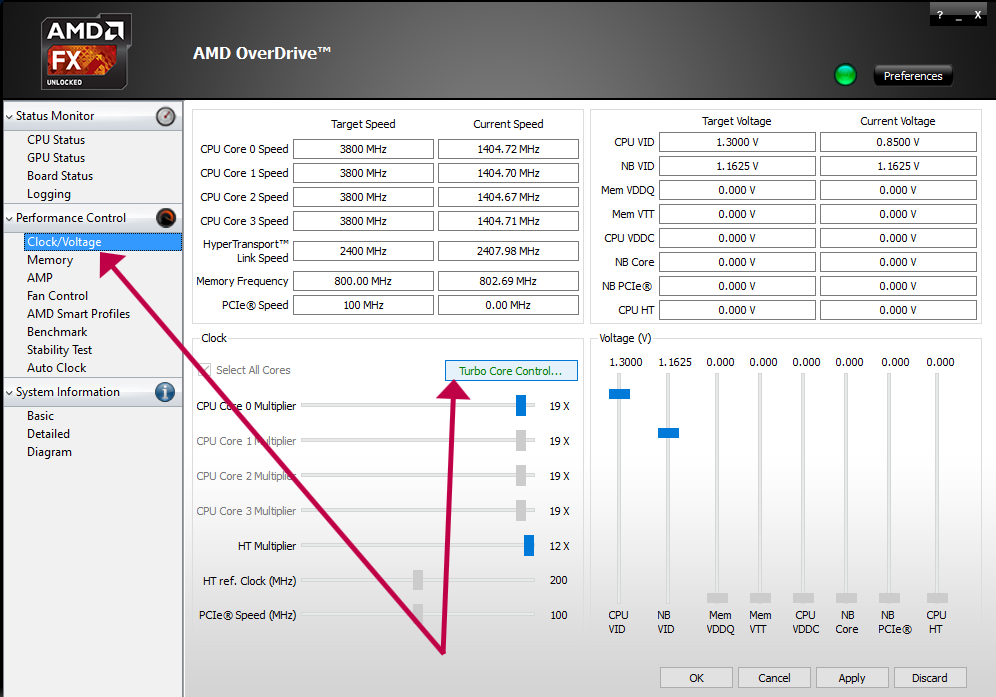Open Turbo Core Control settings

[511, 371]
